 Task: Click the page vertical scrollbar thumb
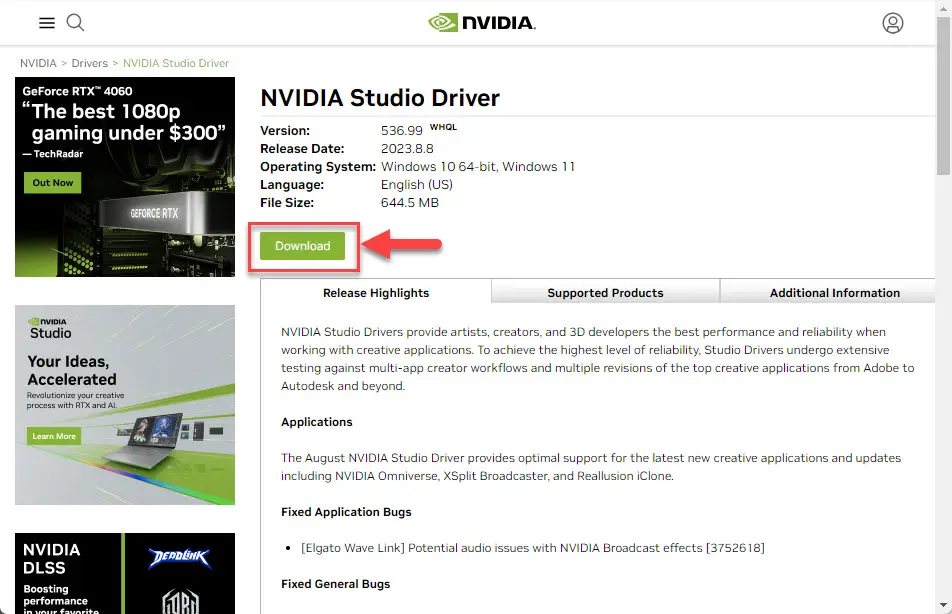944,95
